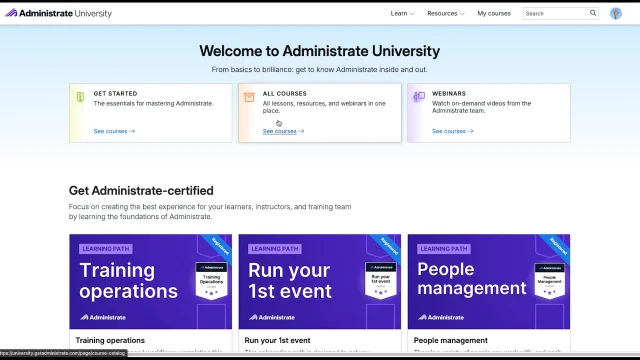Open My courses in navigation
Image resolution: width=640 pixels, height=360 pixels.
point(494,13)
